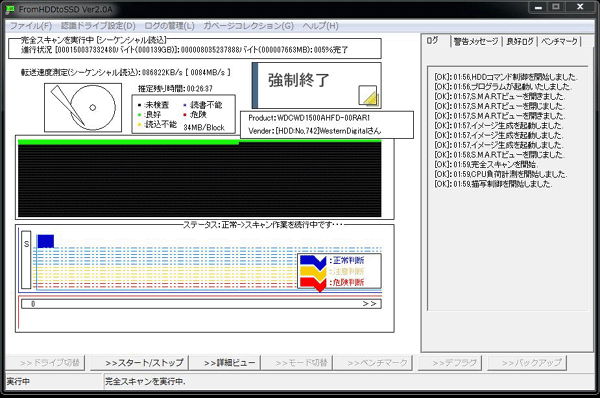
Task: Open the ファイル(F) menu
Action: 31,26
